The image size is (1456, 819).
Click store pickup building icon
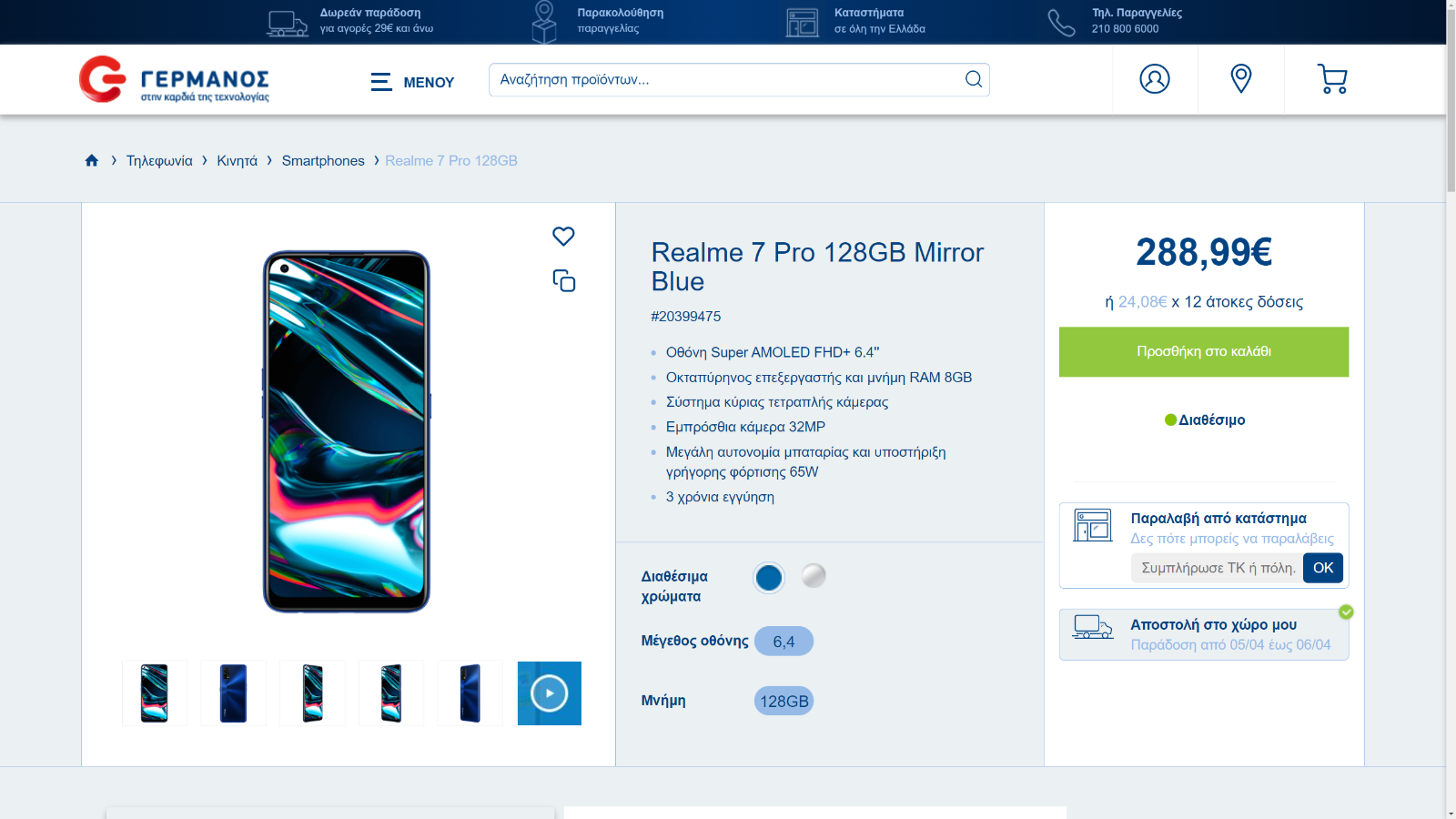(x=1093, y=525)
